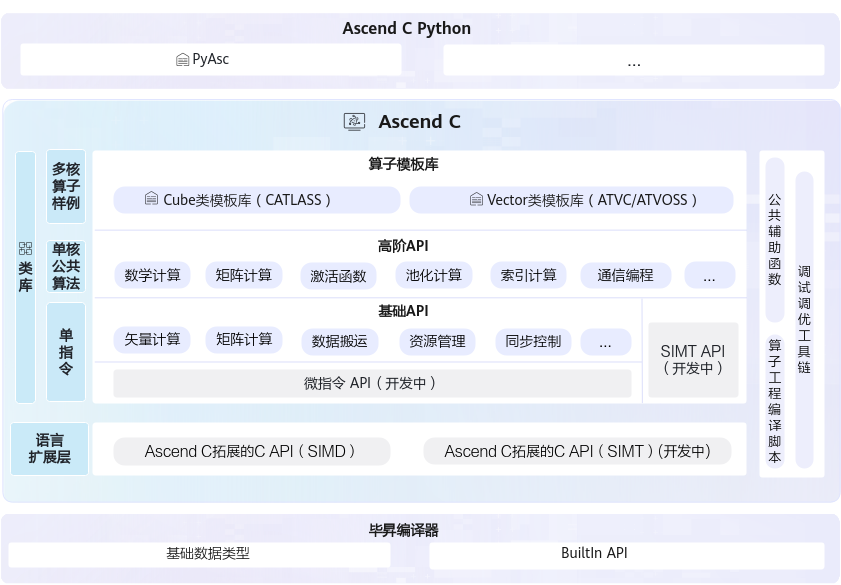
Task: Click the 数学计算 pill
Action: coord(153,275)
